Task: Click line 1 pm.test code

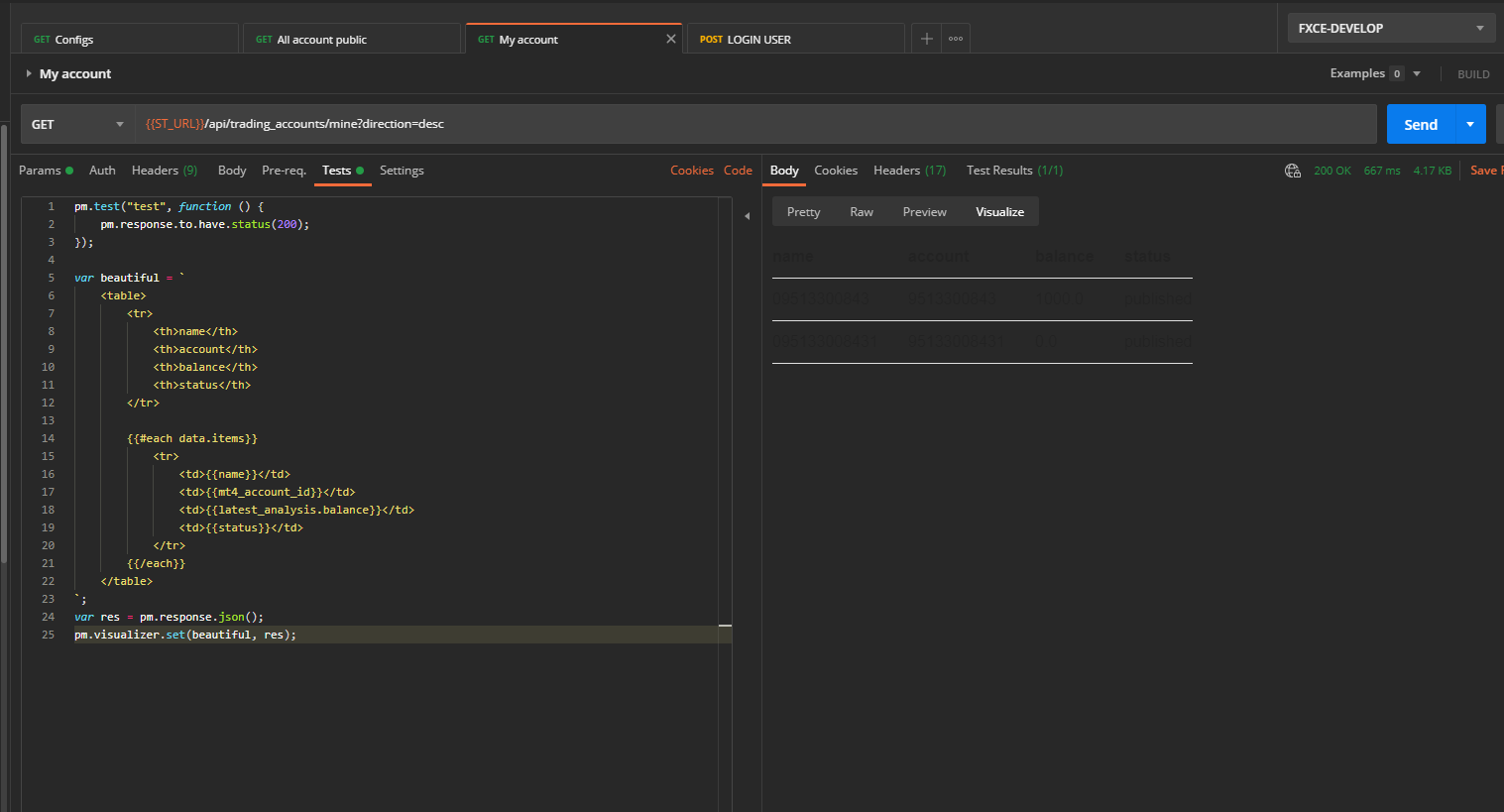Action: point(169,206)
